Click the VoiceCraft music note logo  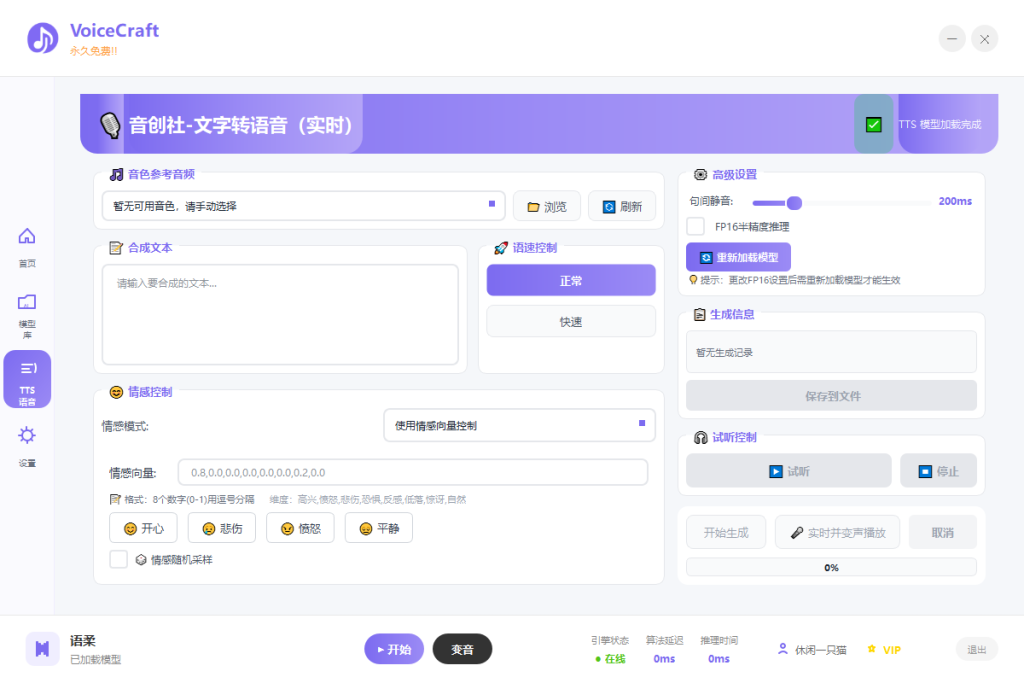(x=42, y=38)
